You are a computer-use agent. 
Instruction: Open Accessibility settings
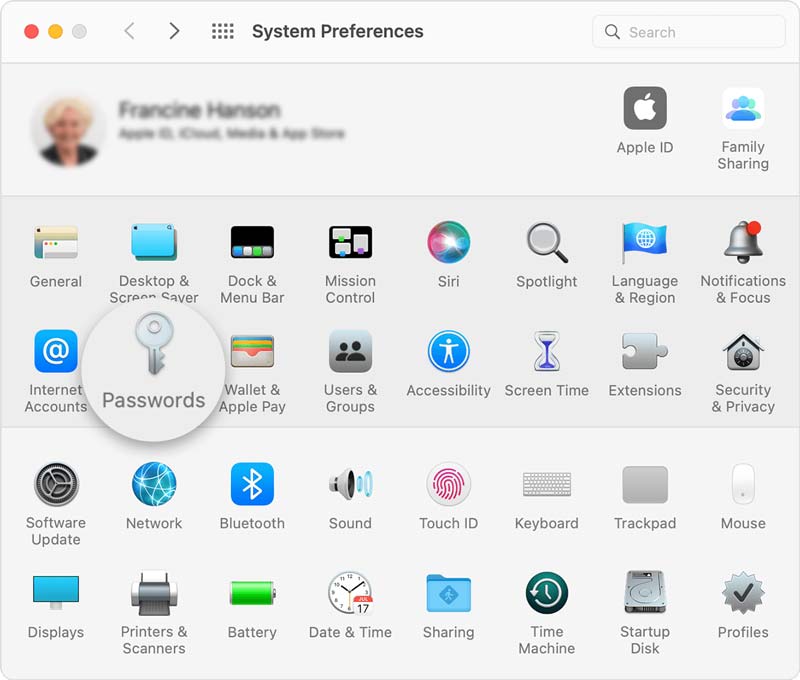click(448, 352)
